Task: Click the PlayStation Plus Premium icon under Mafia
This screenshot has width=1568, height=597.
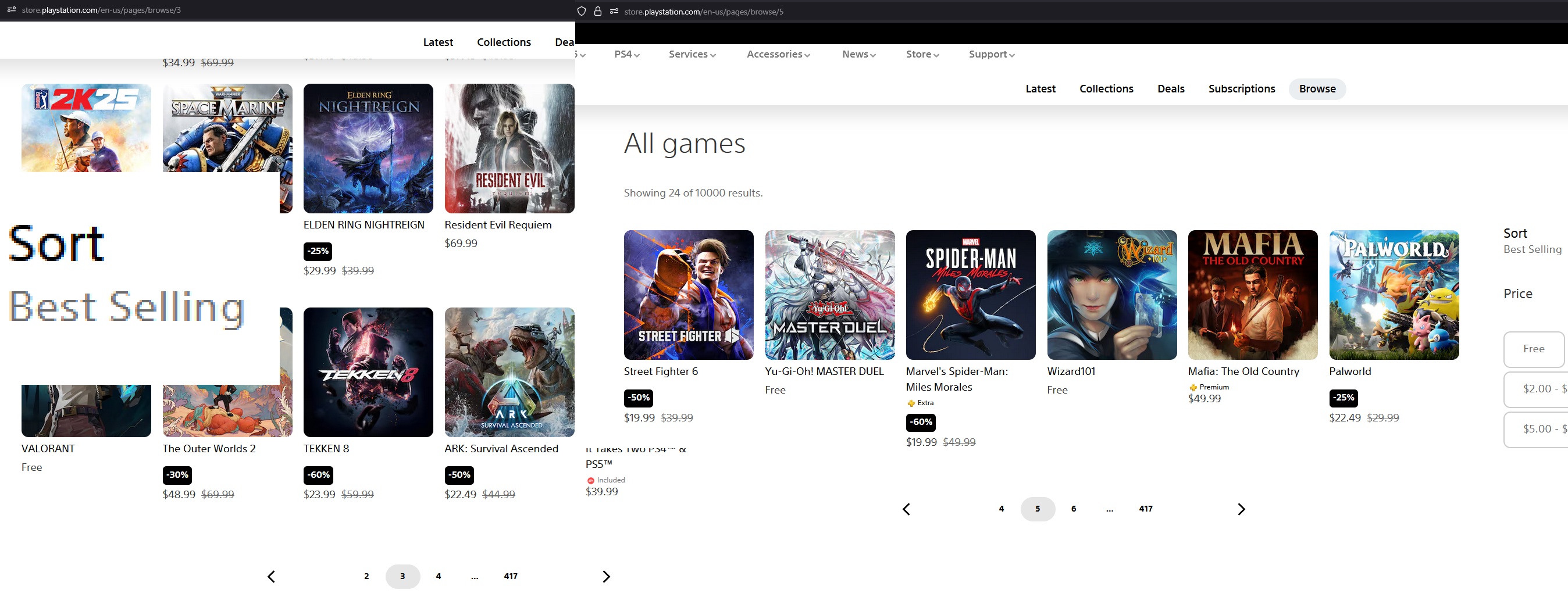Action: click(x=1193, y=387)
